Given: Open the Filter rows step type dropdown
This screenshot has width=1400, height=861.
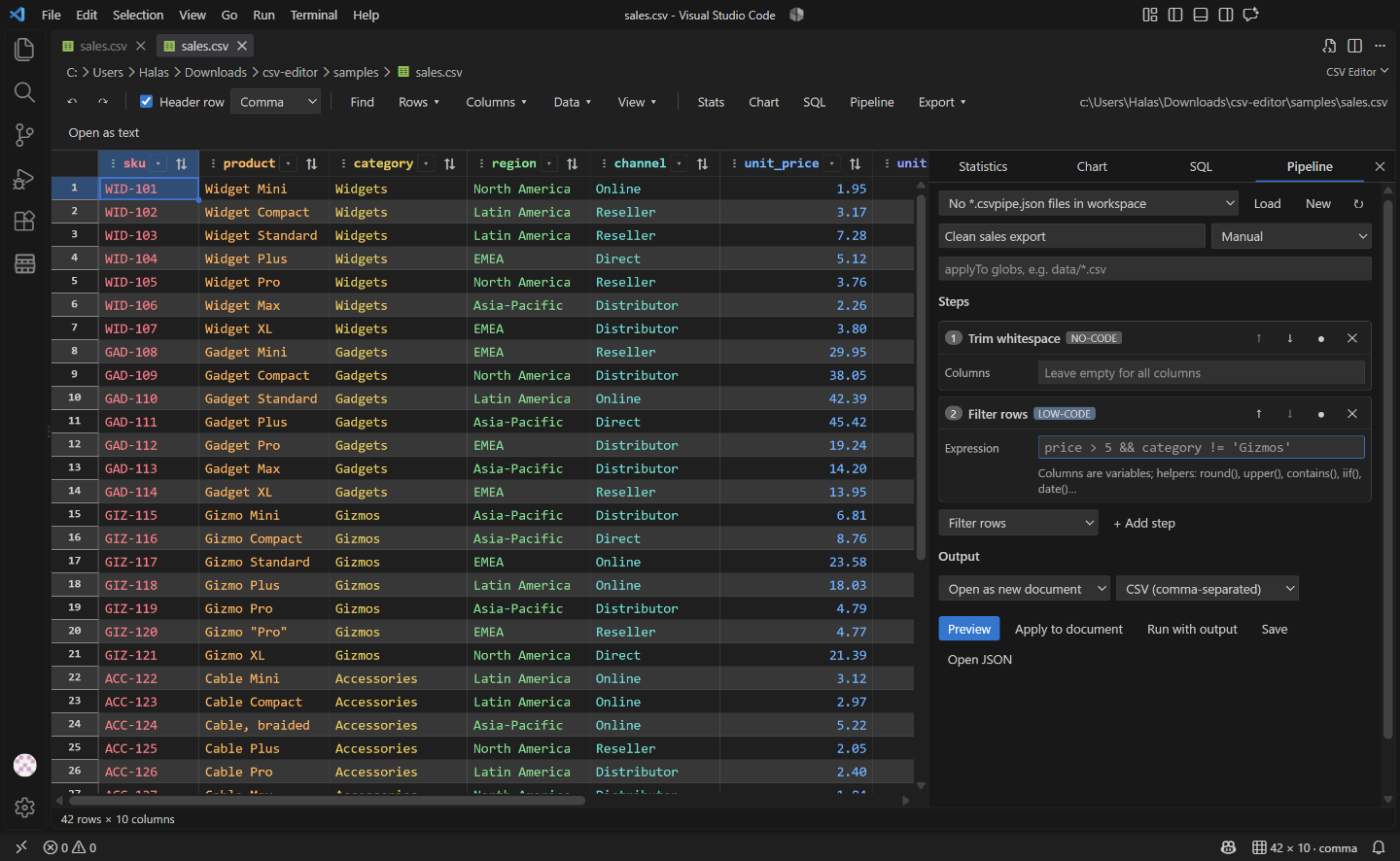Looking at the screenshot, I should [1019, 523].
